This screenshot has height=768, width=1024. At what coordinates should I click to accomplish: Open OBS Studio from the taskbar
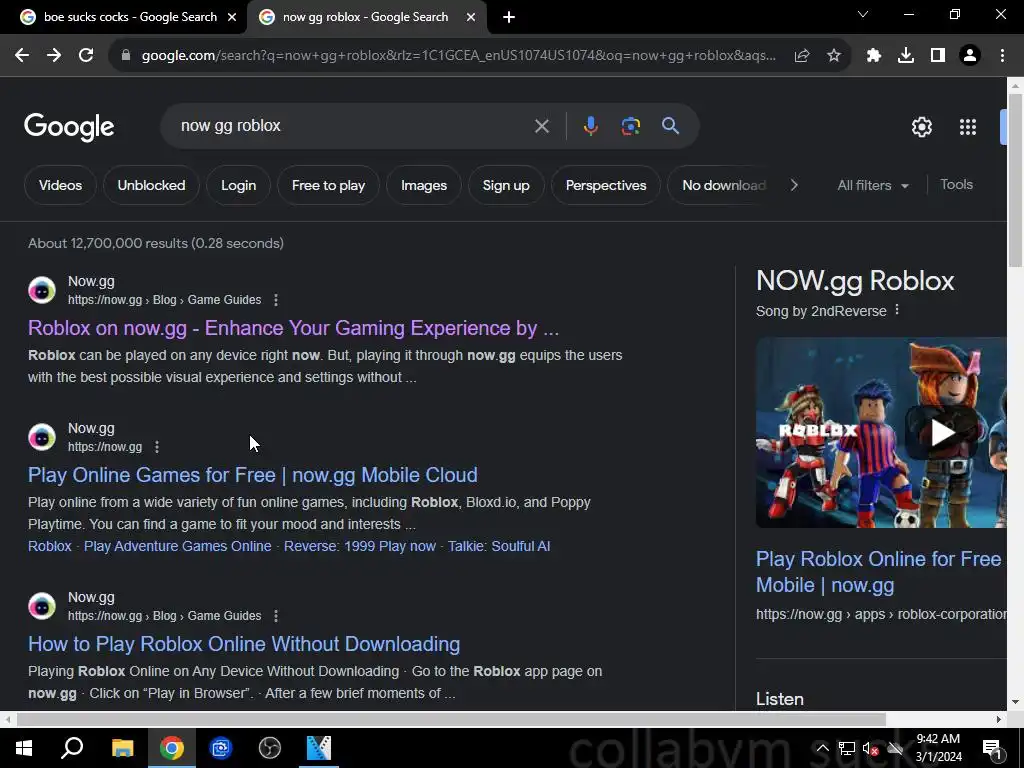[269, 748]
